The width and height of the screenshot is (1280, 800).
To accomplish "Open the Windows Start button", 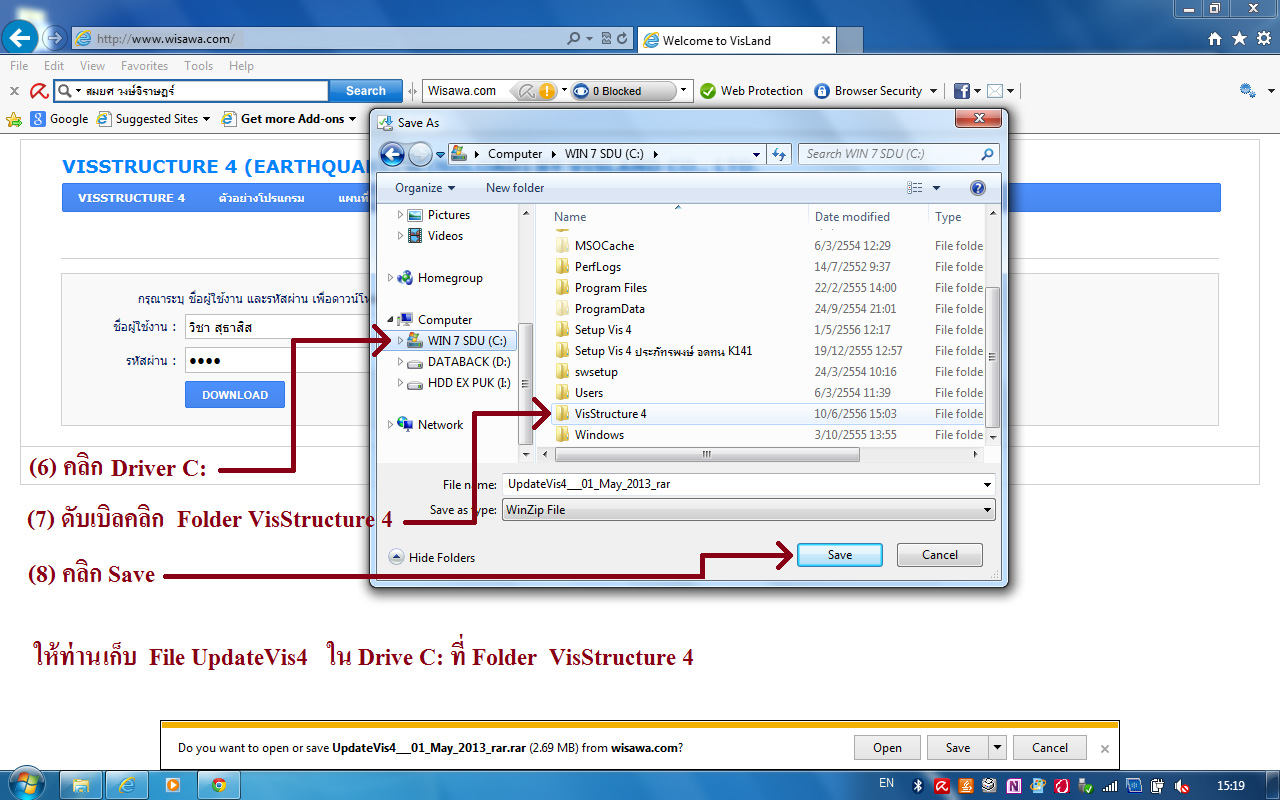I will pyautogui.click(x=25, y=782).
